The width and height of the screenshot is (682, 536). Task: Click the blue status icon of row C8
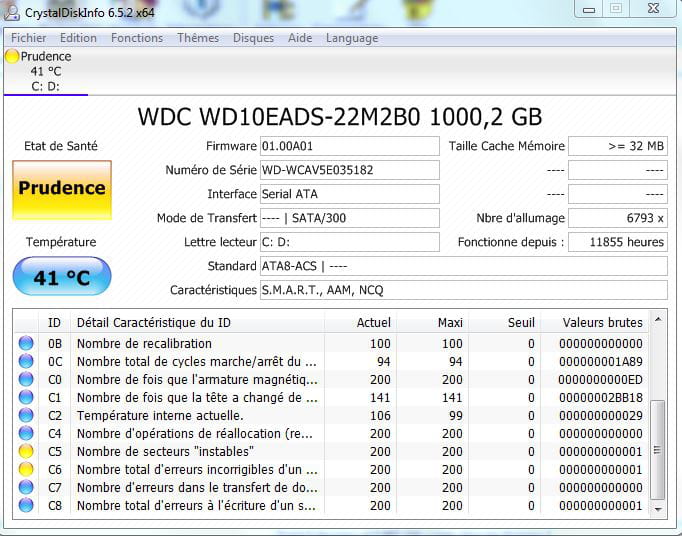(x=26, y=506)
